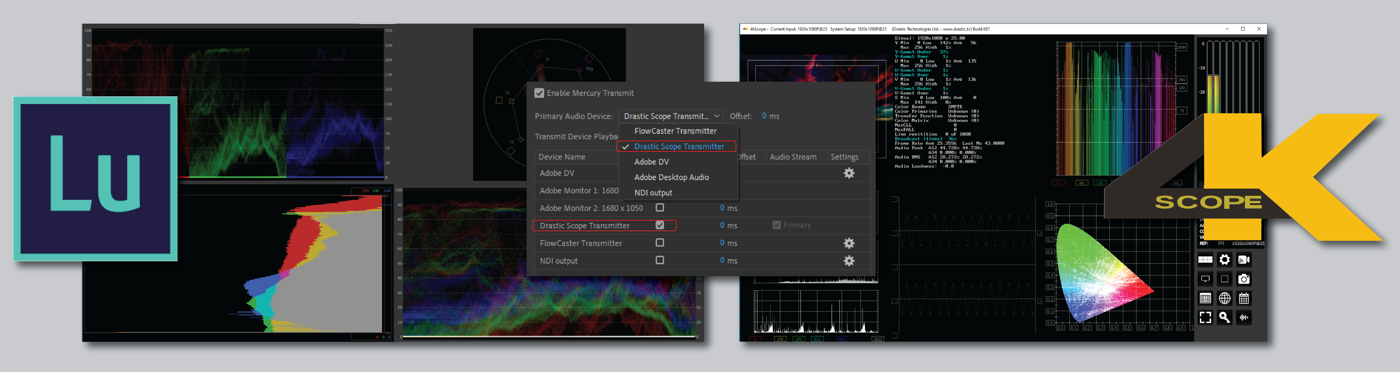
Task: Click the square stop icon in 4KScope
Action: pos(1225,278)
